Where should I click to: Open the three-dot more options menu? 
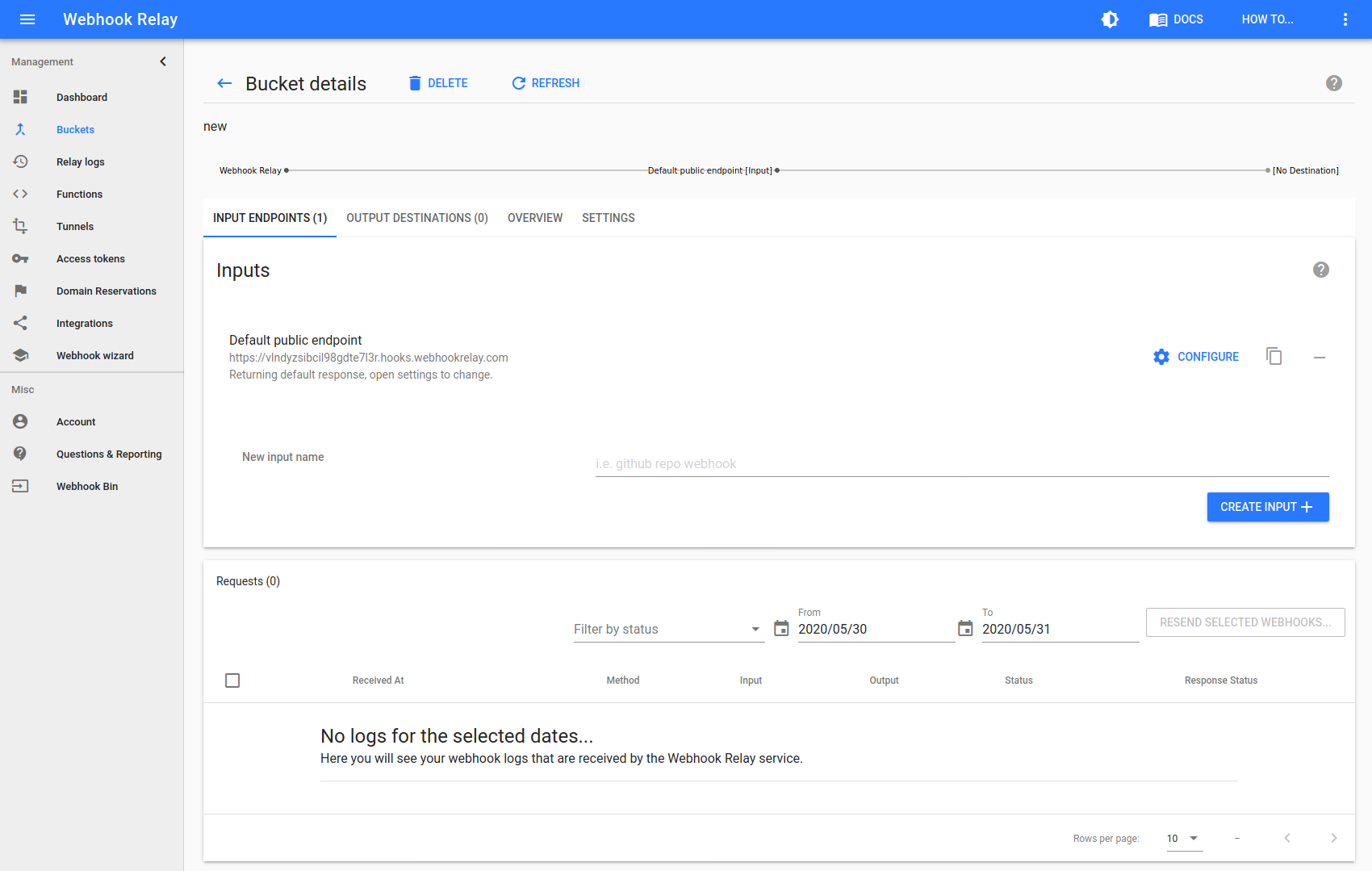pyautogui.click(x=1345, y=19)
